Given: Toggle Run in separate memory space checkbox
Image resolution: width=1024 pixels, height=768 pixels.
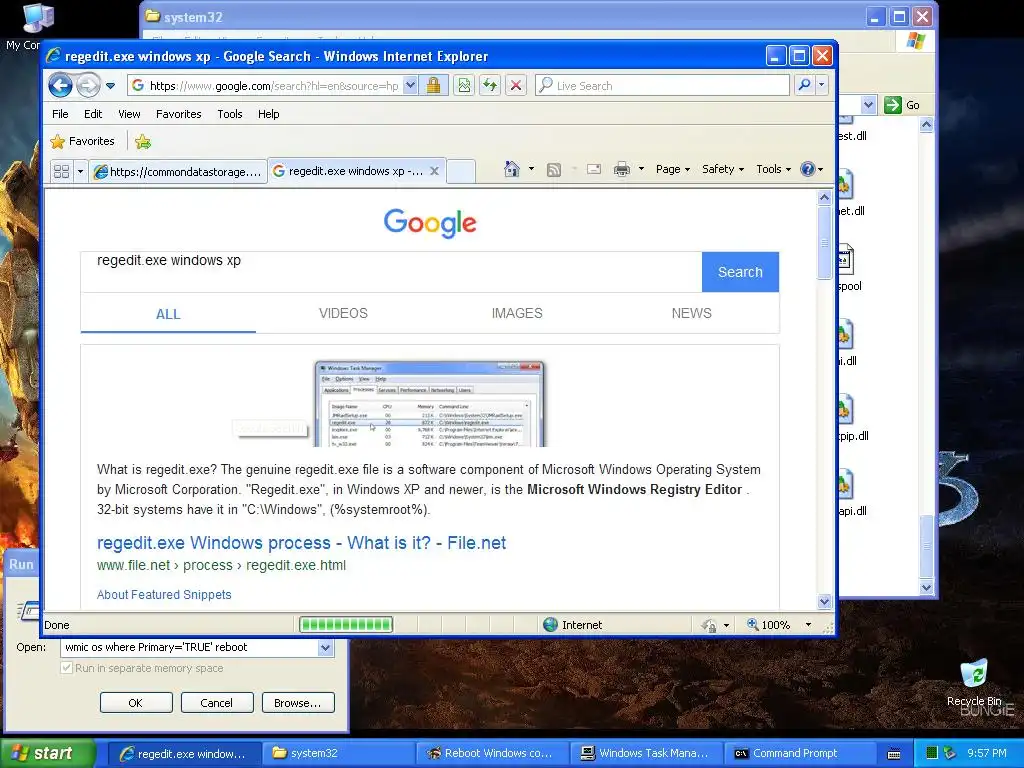Looking at the screenshot, I should [67, 668].
